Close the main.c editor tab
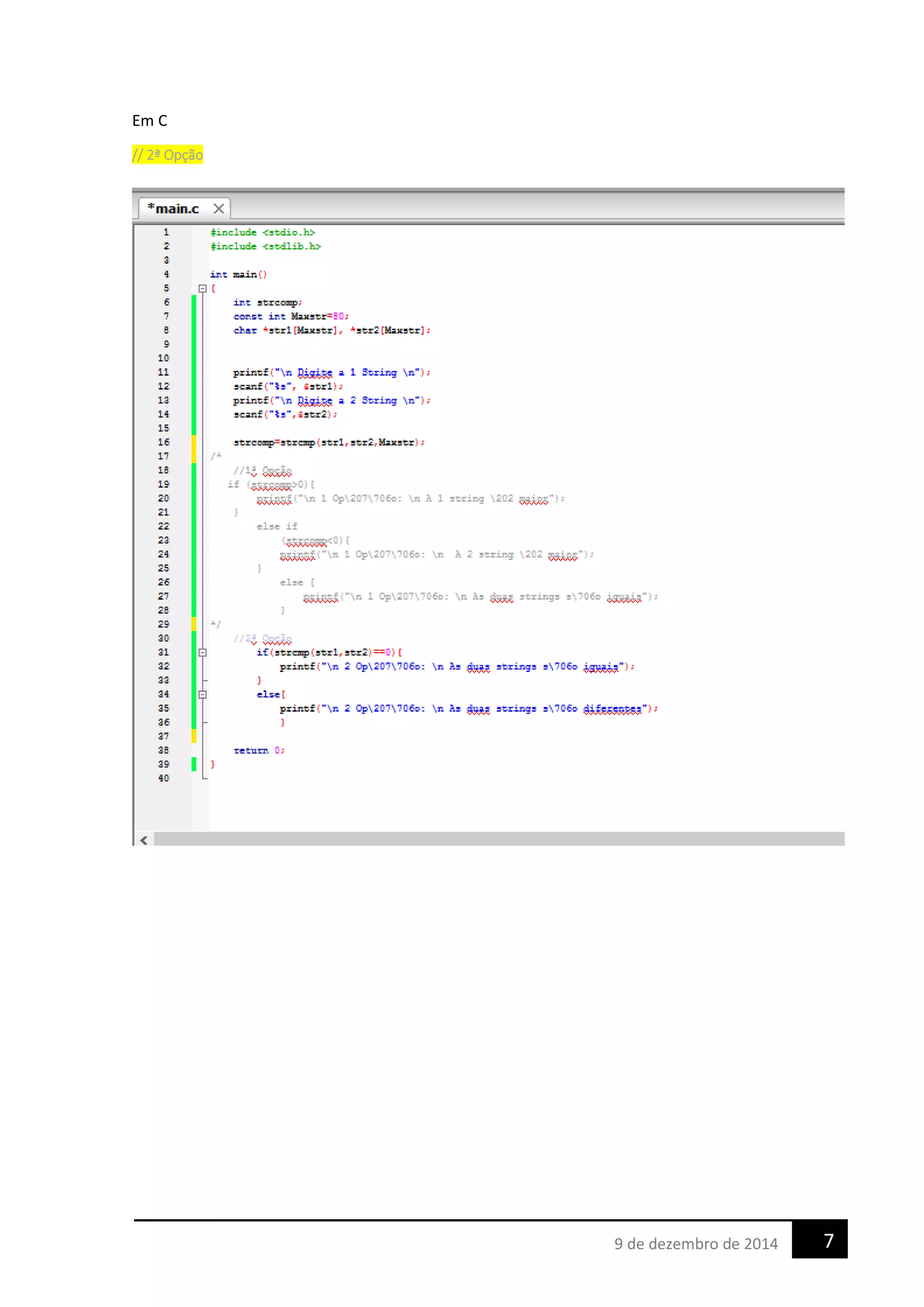Image resolution: width=924 pixels, height=1307 pixels. coord(218,209)
